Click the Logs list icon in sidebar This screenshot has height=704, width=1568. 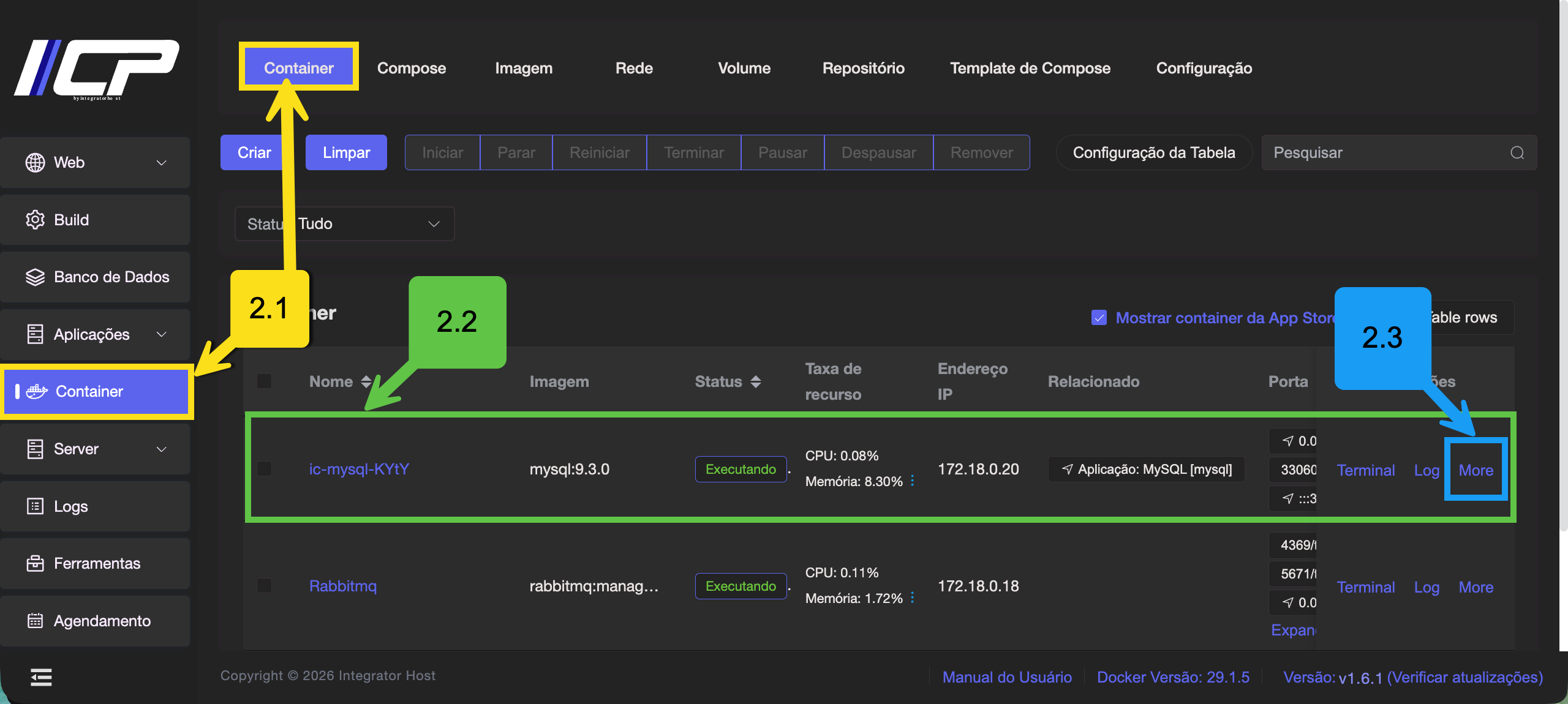coord(35,506)
